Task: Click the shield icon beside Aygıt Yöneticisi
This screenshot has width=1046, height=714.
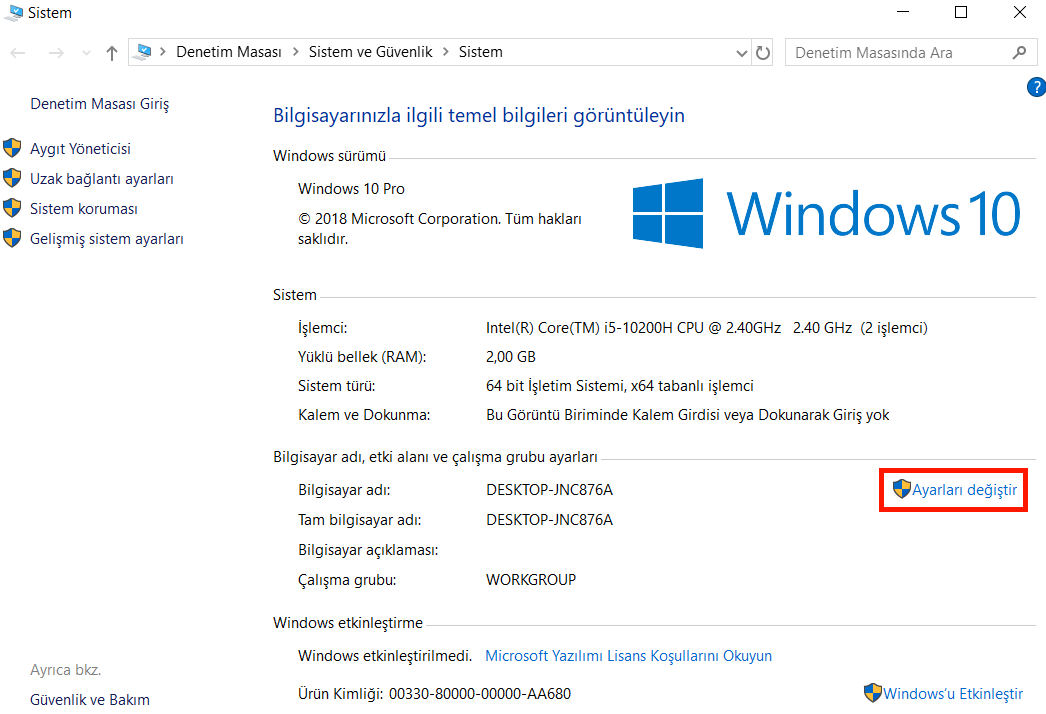Action: click(x=12, y=147)
